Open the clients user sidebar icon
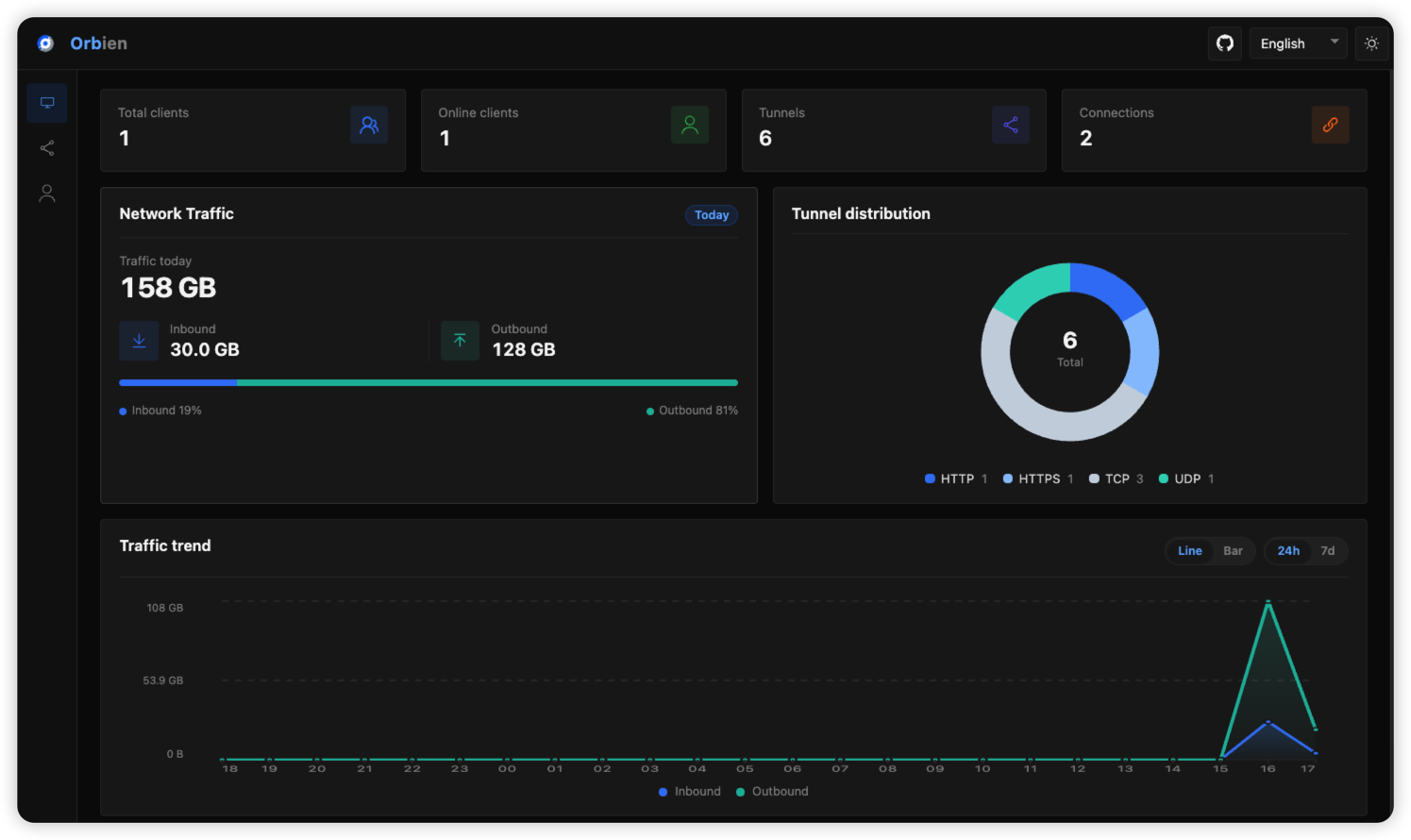This screenshot has height=840, width=1411. pos(47,193)
